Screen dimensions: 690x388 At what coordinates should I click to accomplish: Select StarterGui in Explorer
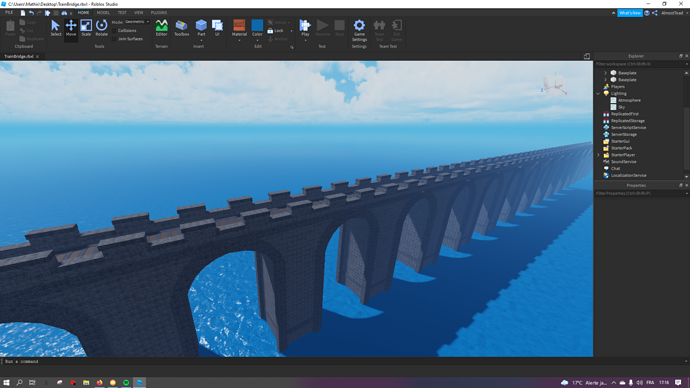tap(620, 141)
